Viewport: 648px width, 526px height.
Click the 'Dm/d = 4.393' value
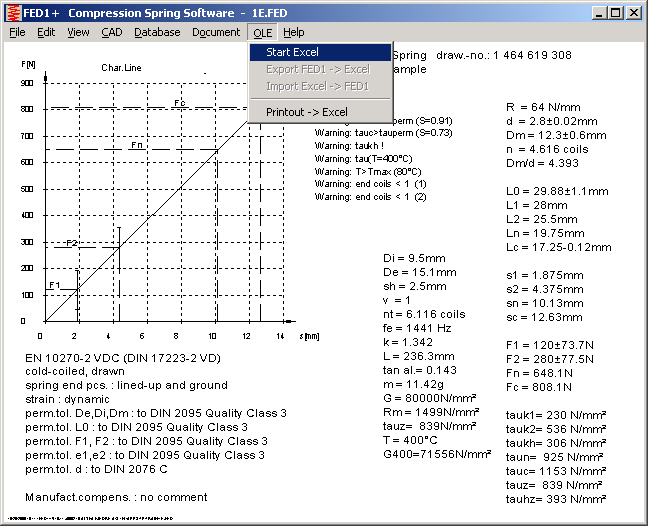coord(542,163)
